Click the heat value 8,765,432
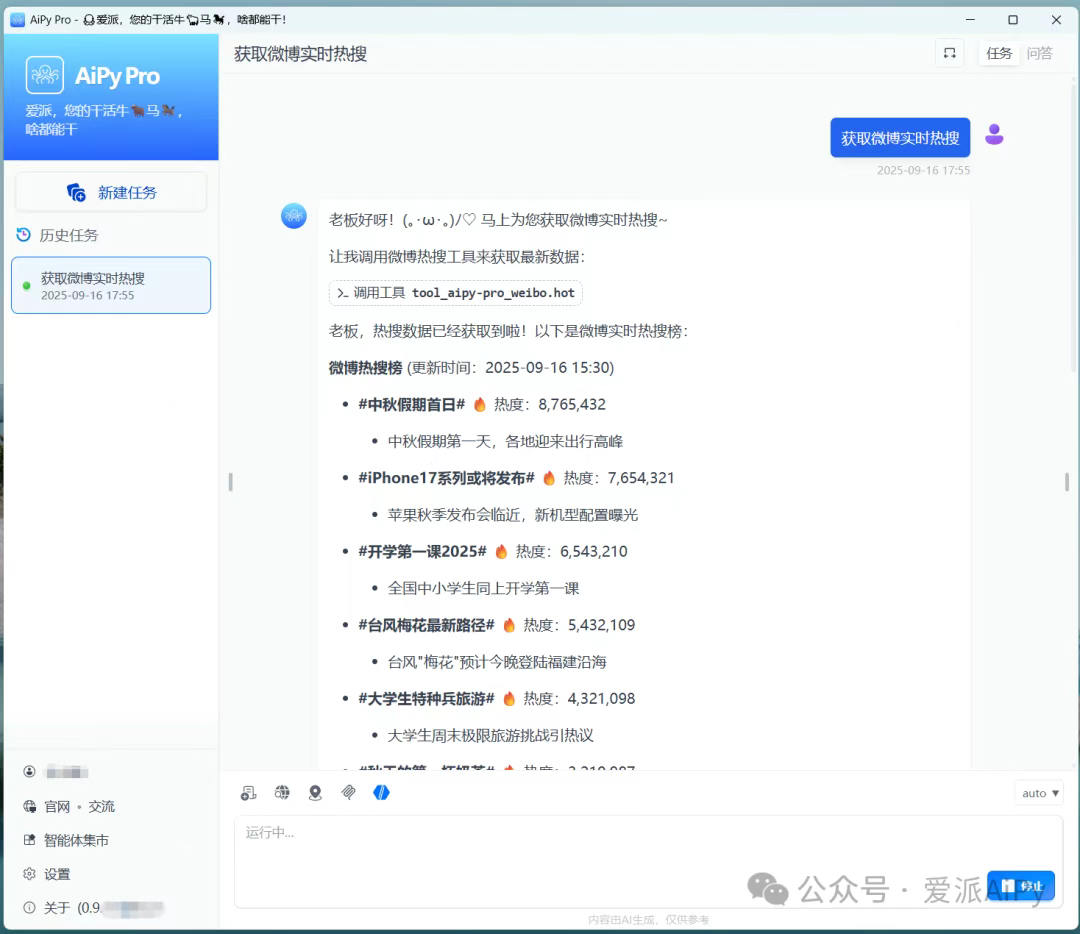Screen dimensions: 1080x934 click(x=572, y=404)
